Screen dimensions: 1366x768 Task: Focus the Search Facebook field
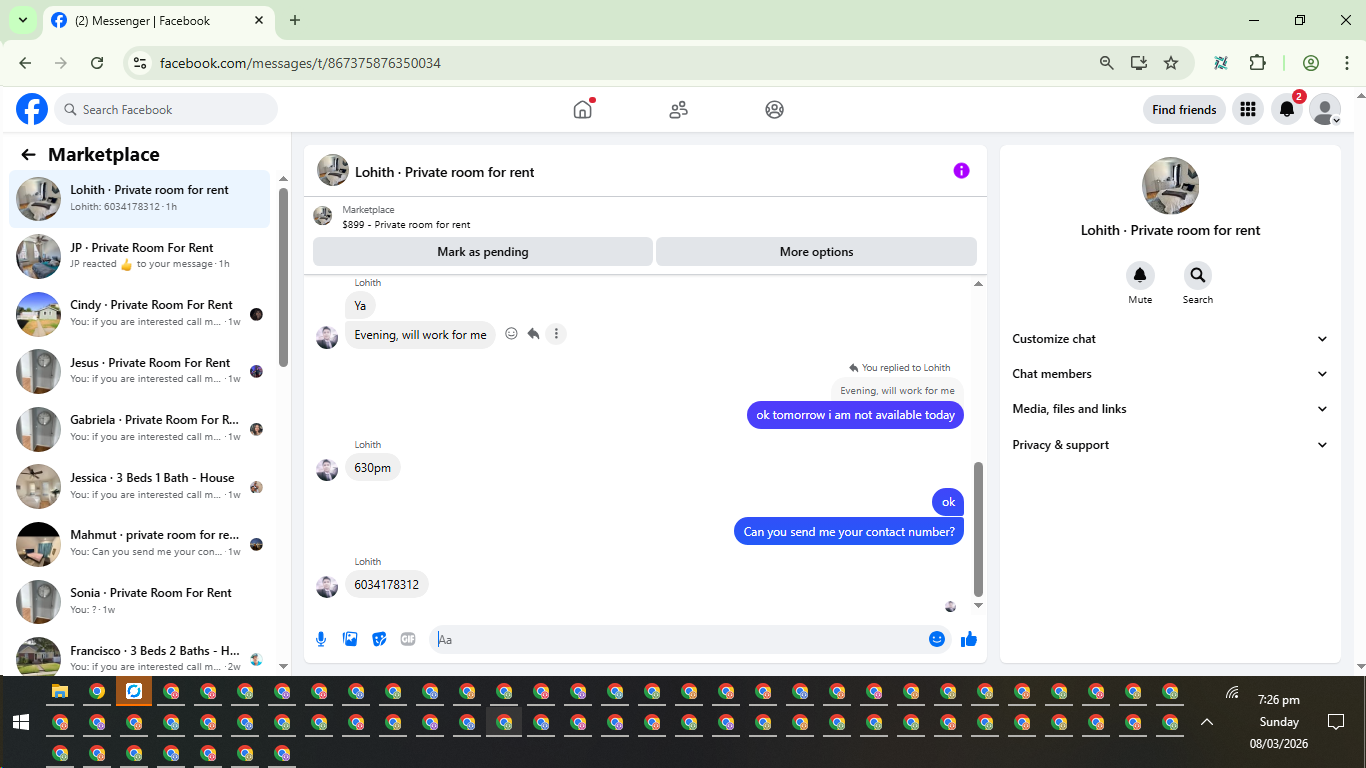tap(166, 110)
